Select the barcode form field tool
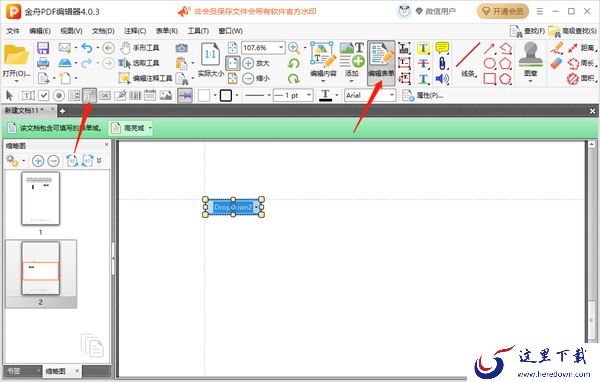Image resolution: width=600 pixels, height=382 pixels. [135, 95]
